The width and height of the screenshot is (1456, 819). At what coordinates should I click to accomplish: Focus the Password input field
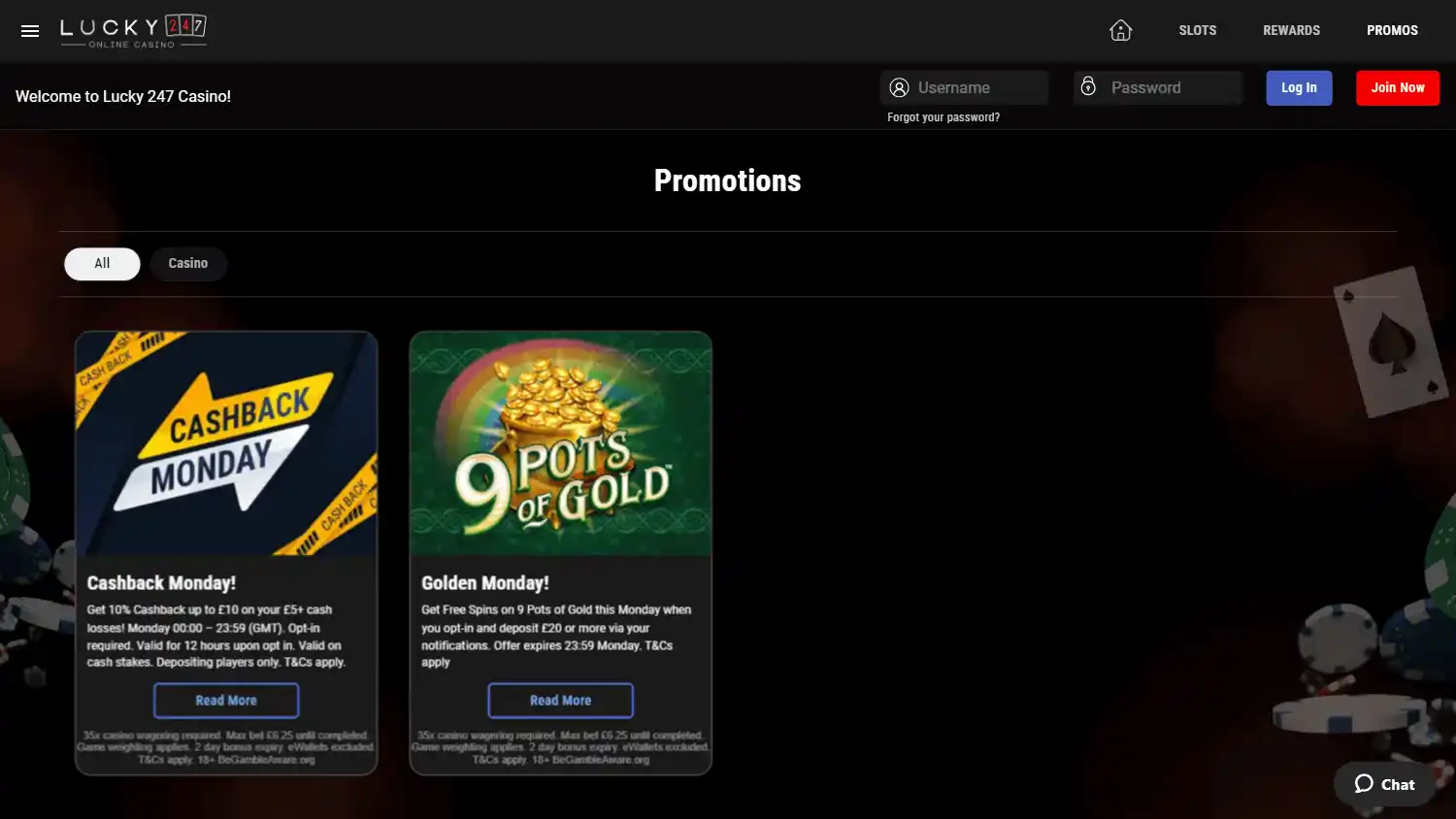point(1158,88)
